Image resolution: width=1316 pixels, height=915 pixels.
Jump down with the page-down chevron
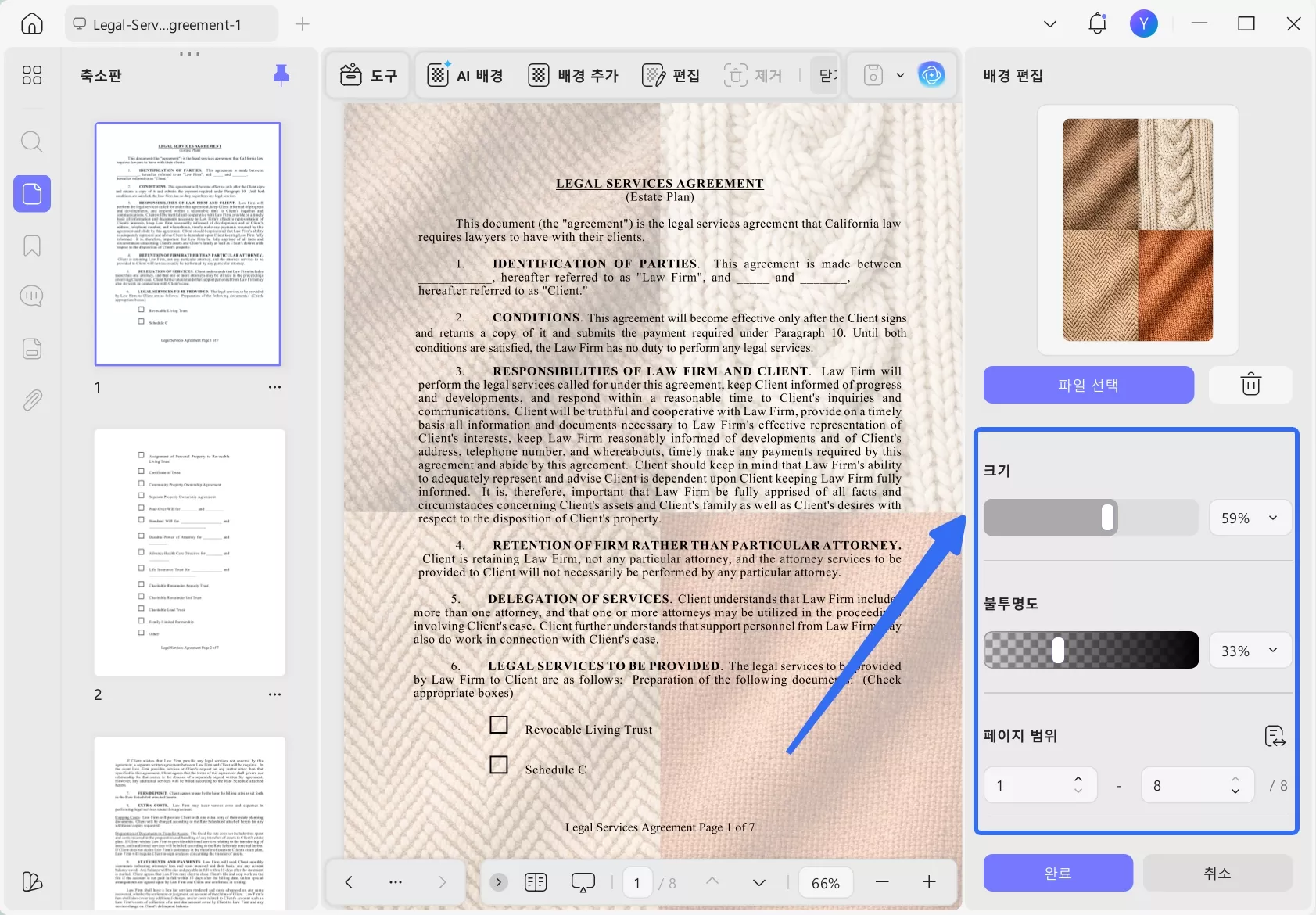click(759, 882)
